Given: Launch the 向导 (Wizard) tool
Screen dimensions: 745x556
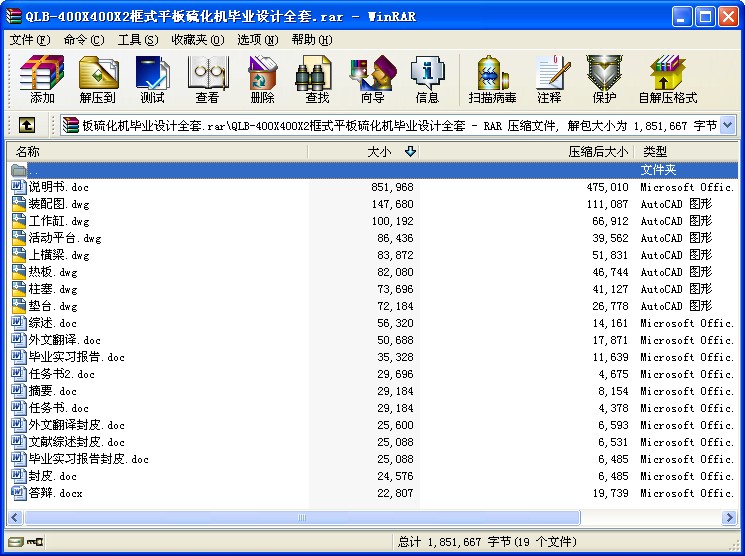Looking at the screenshot, I should pyautogui.click(x=372, y=79).
